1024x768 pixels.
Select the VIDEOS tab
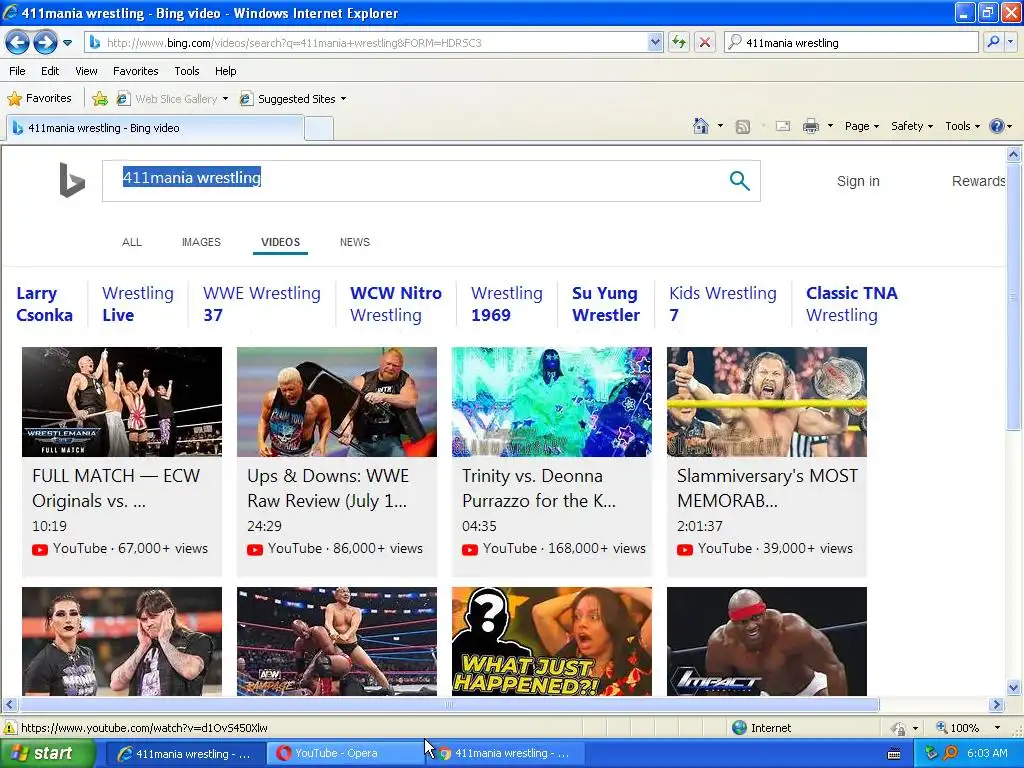[x=280, y=242]
